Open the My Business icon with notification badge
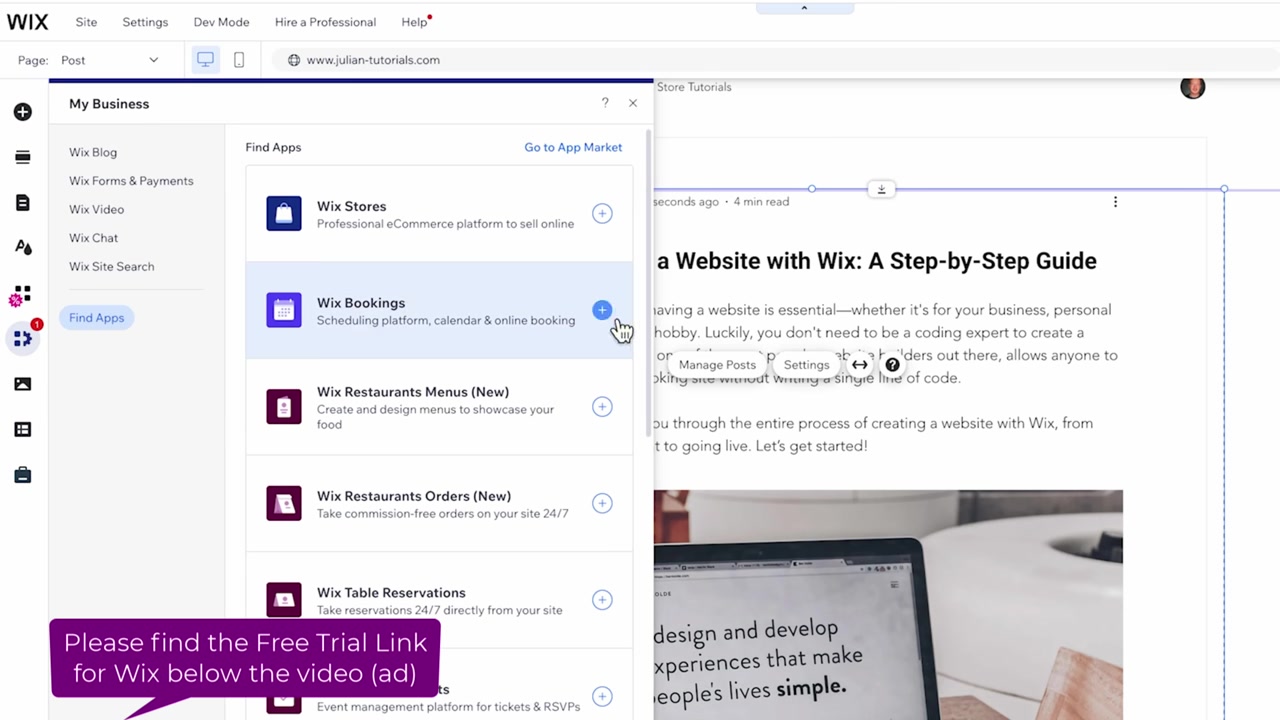This screenshot has height=720, width=1280. tap(23, 339)
